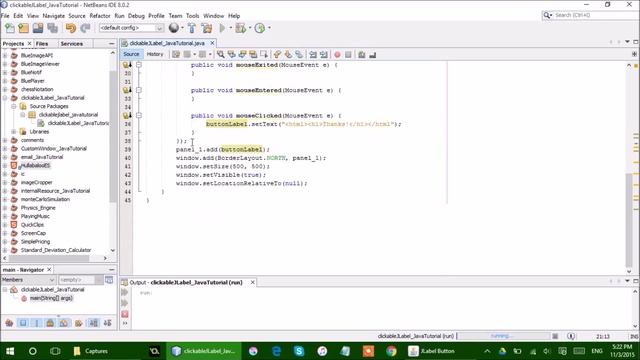640x360 pixels.
Task: Click Find Next Occurrence editor icon
Action: coord(242,54)
